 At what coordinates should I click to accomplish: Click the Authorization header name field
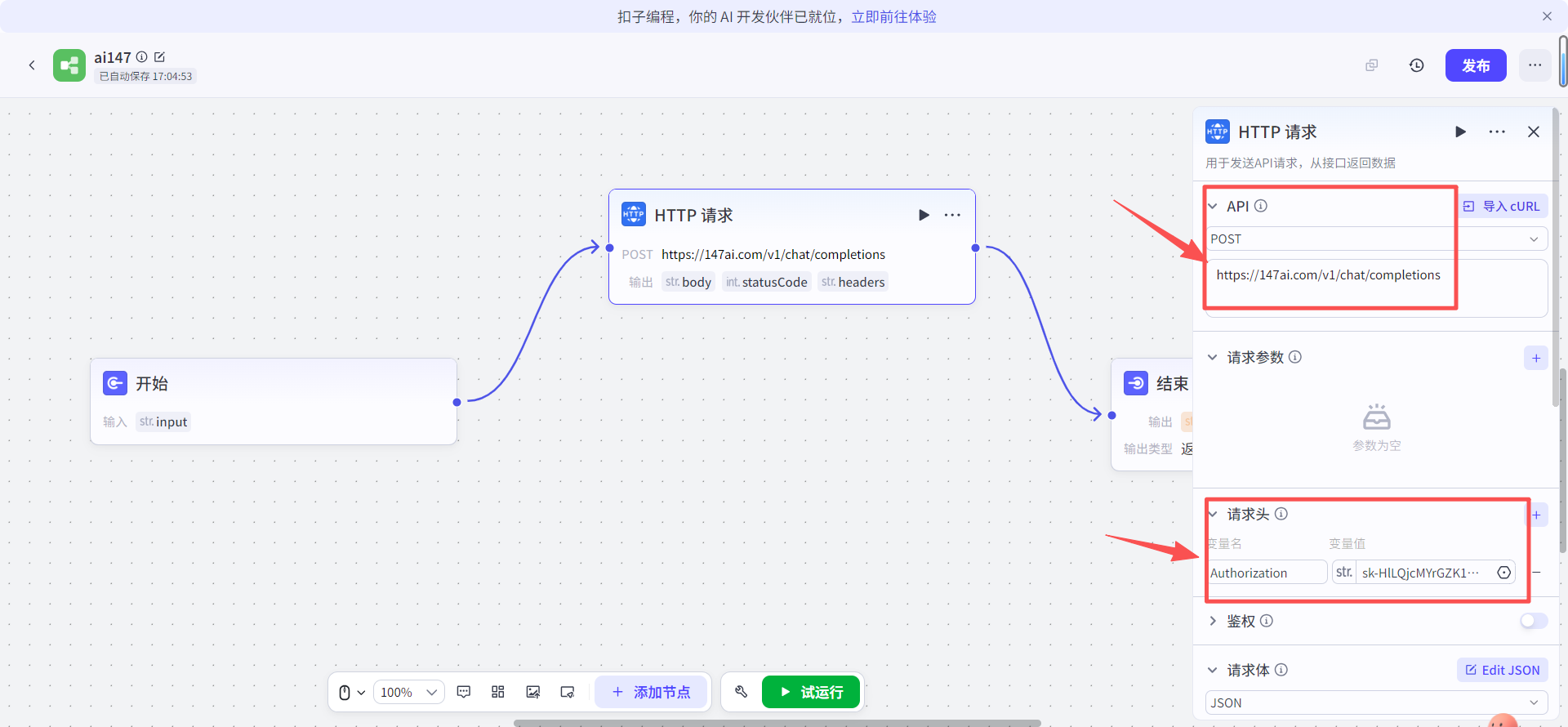(x=1266, y=573)
